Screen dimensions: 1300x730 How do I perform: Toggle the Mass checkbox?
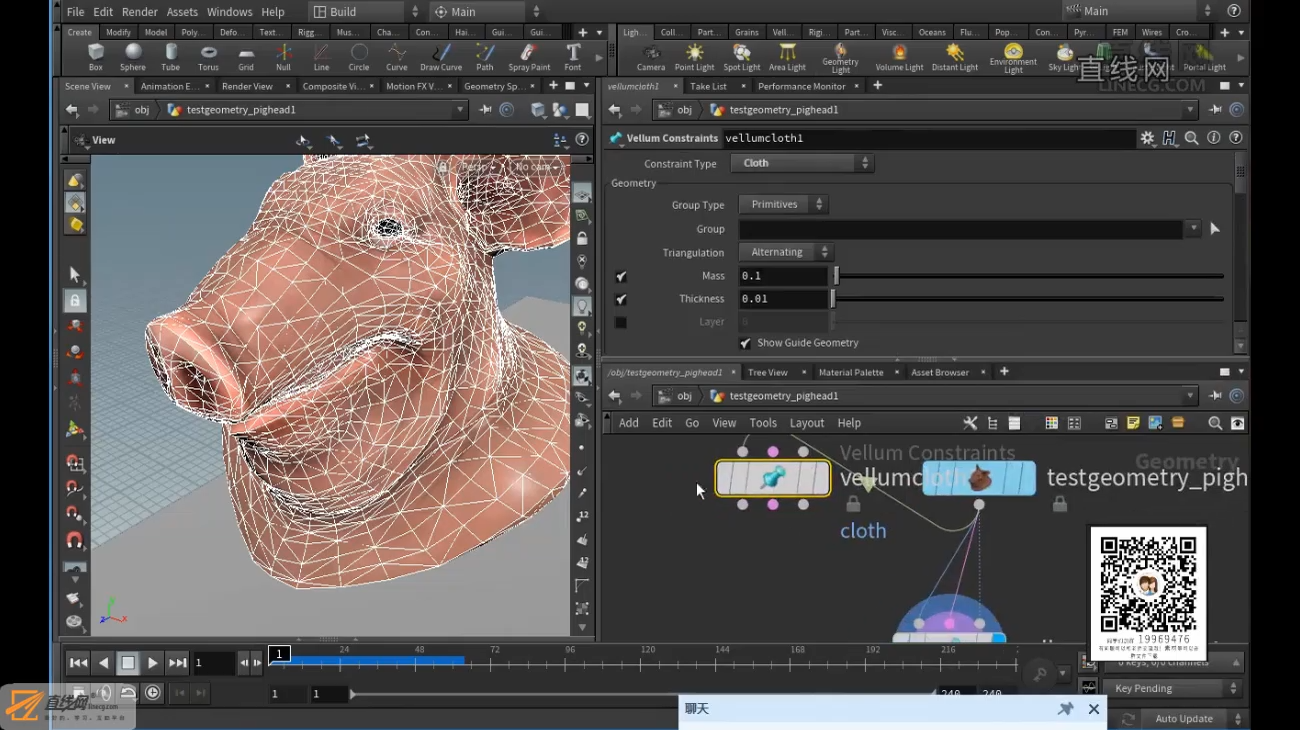[621, 276]
